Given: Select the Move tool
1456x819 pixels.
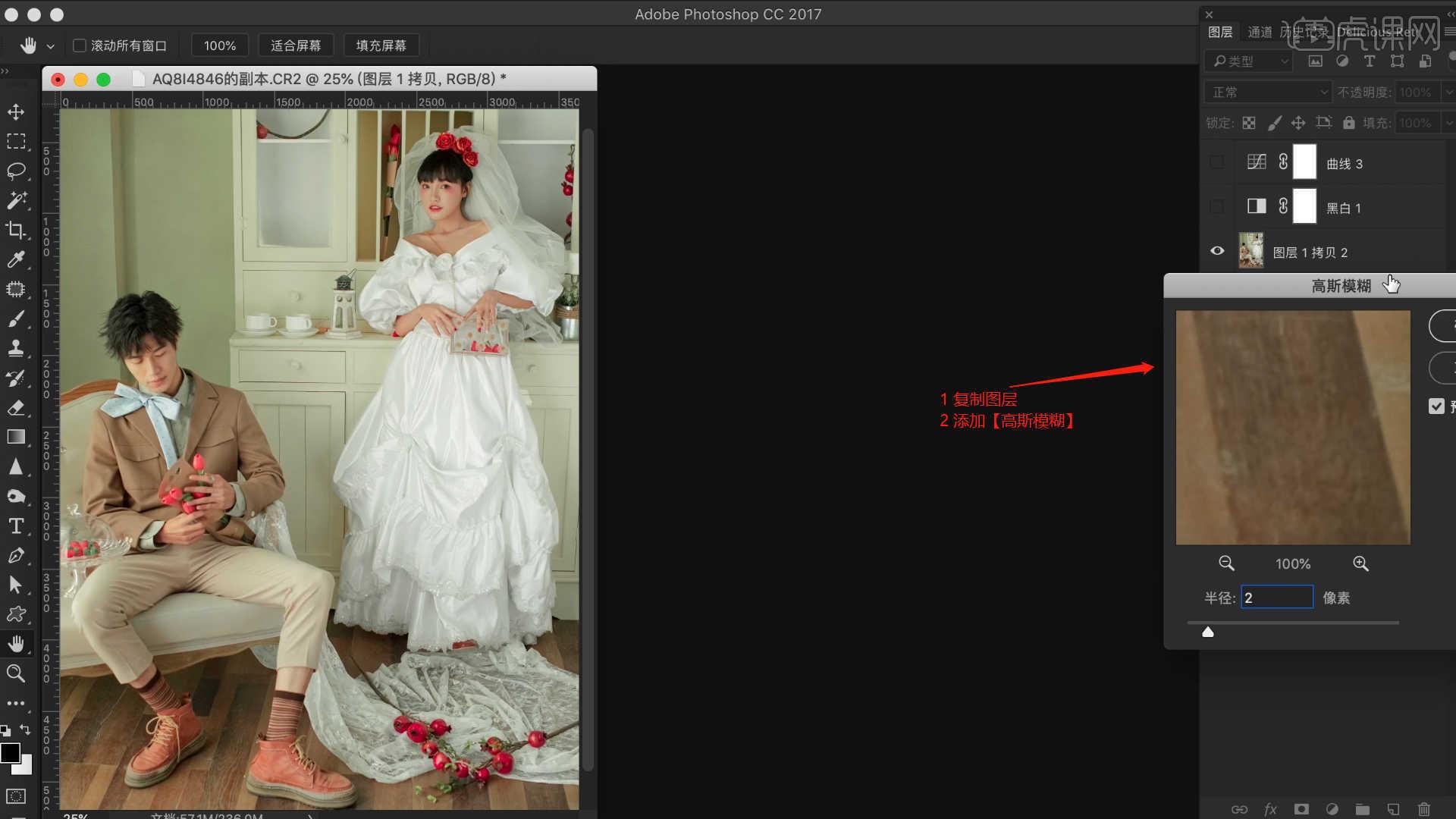Looking at the screenshot, I should (x=16, y=112).
